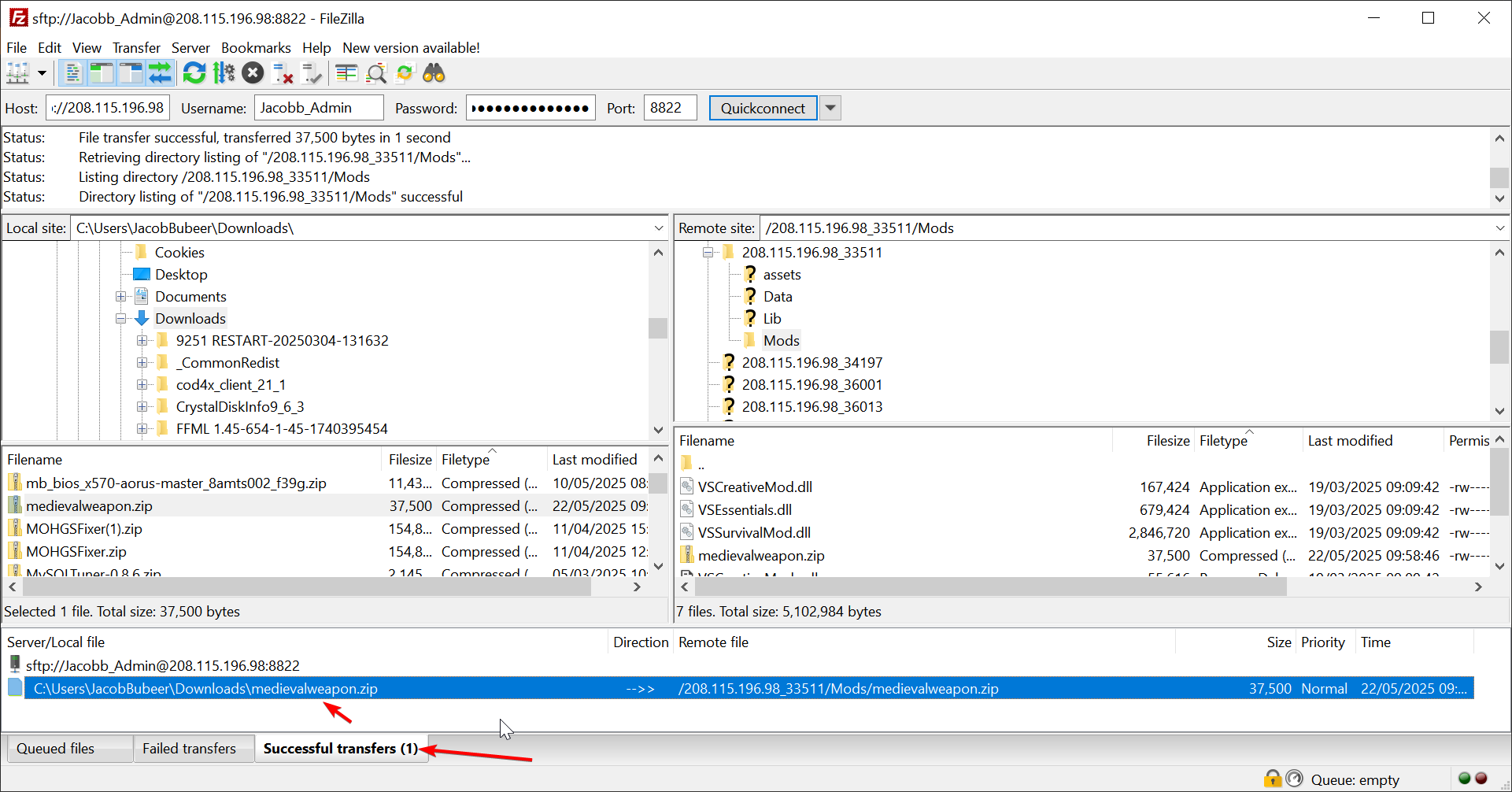Click the remote file list horizontal scrollbar
1512x792 pixels.
pos(992,587)
